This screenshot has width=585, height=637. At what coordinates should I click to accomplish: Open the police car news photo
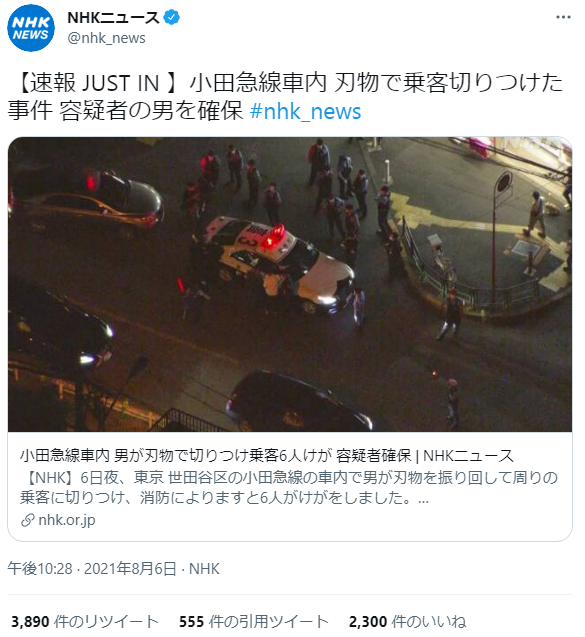(290, 284)
